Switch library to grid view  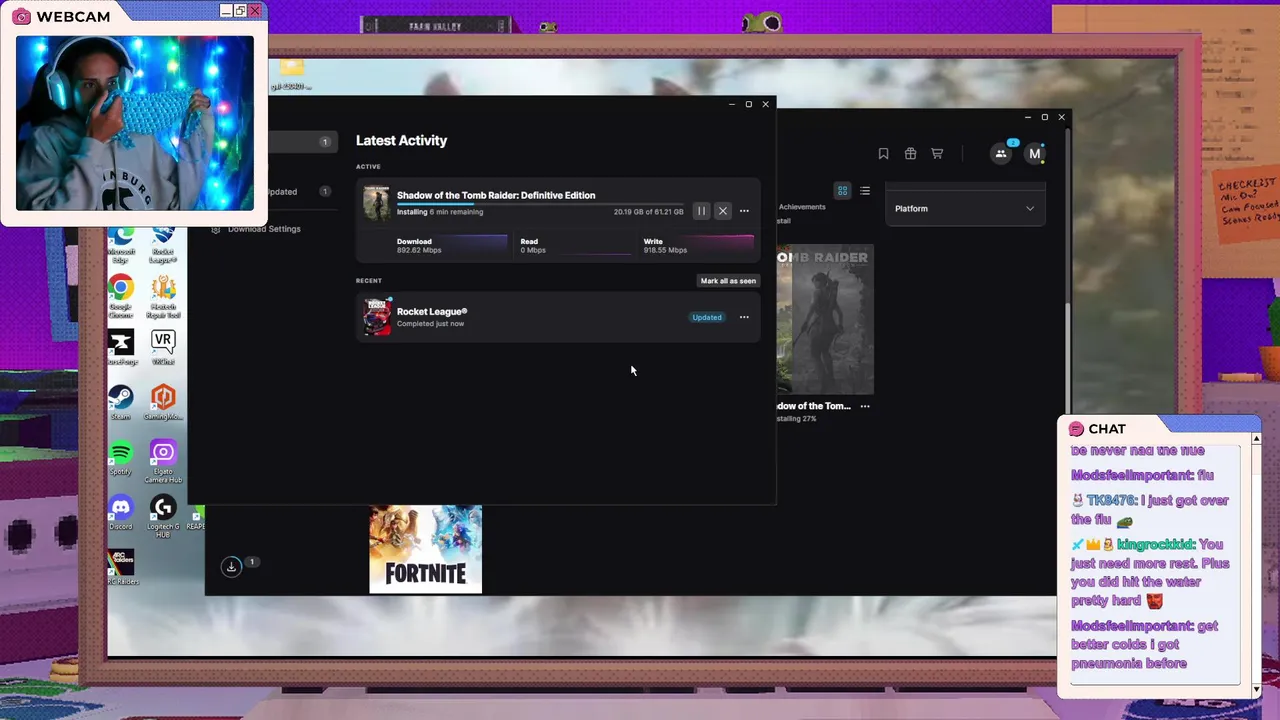coord(842,191)
